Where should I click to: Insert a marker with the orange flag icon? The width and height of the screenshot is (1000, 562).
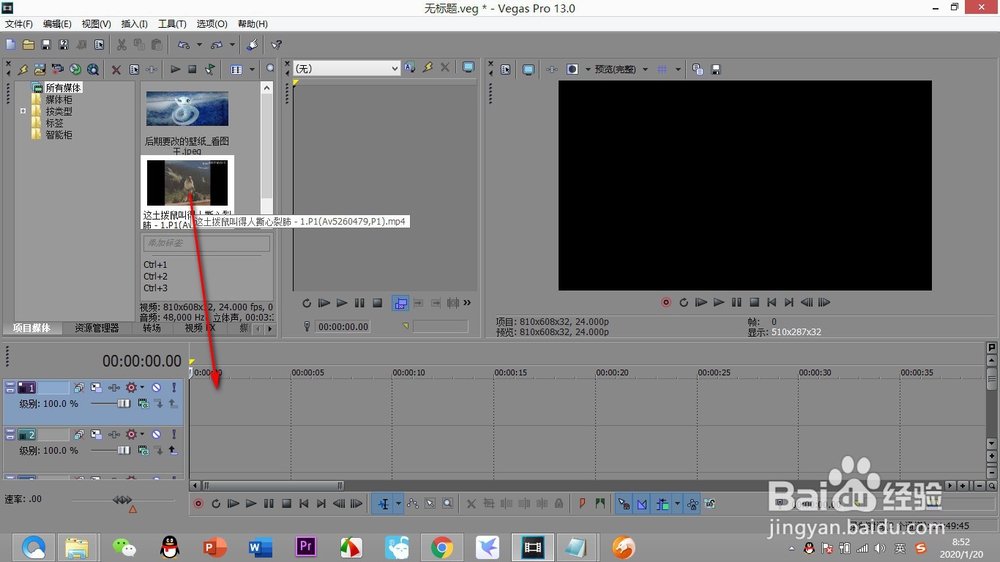pos(582,504)
